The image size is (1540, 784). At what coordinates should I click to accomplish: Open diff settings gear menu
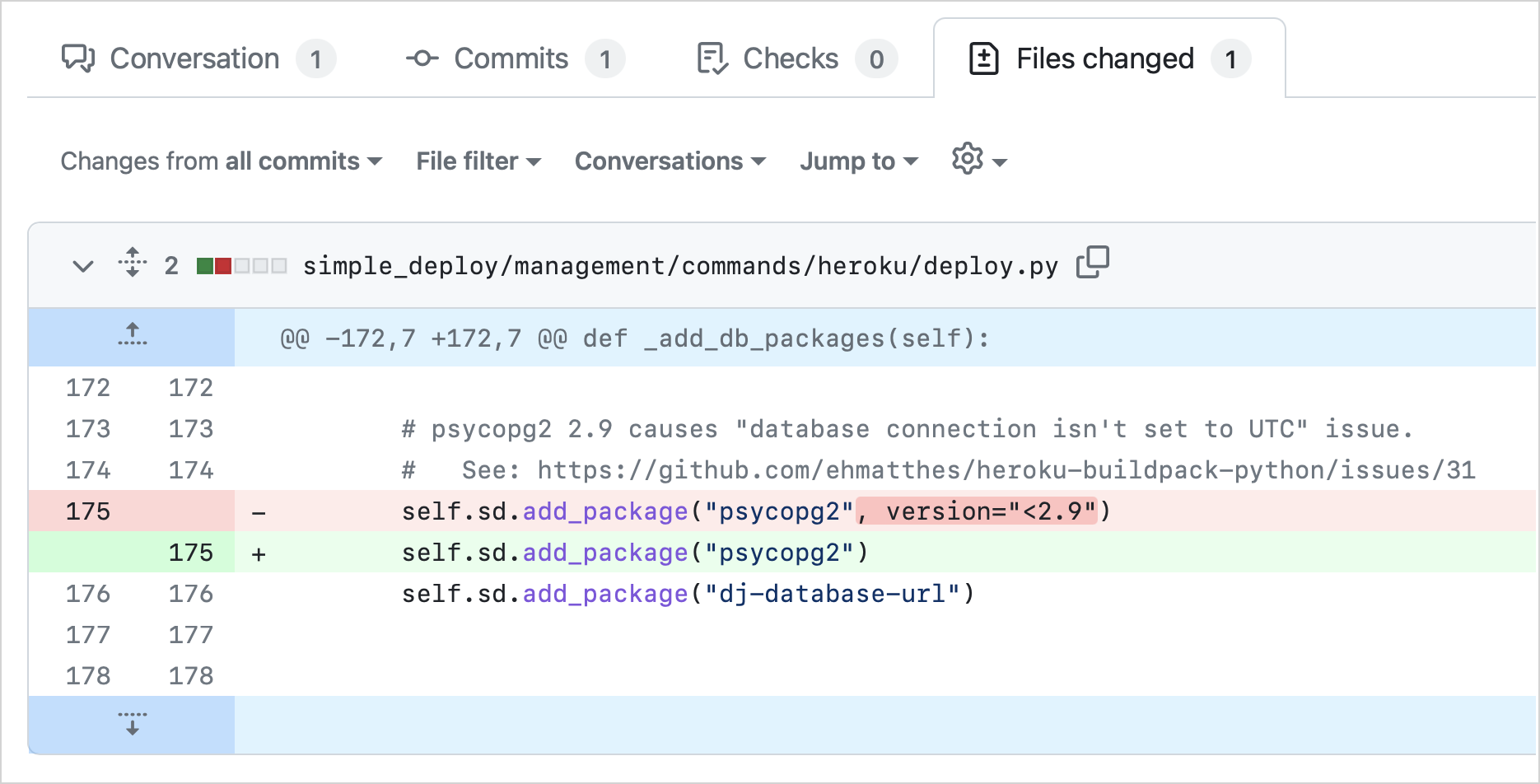tap(979, 159)
